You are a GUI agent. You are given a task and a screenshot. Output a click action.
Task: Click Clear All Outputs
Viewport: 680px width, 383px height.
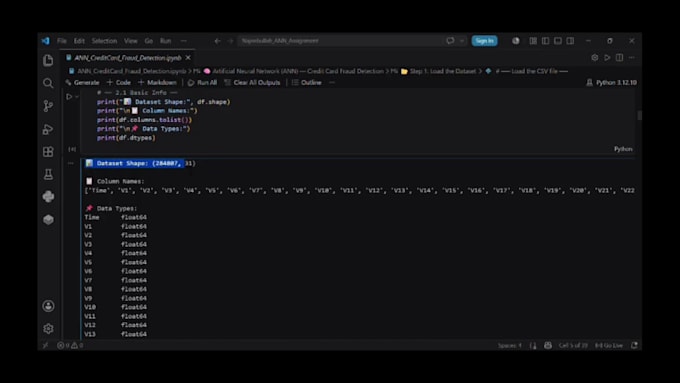252,82
